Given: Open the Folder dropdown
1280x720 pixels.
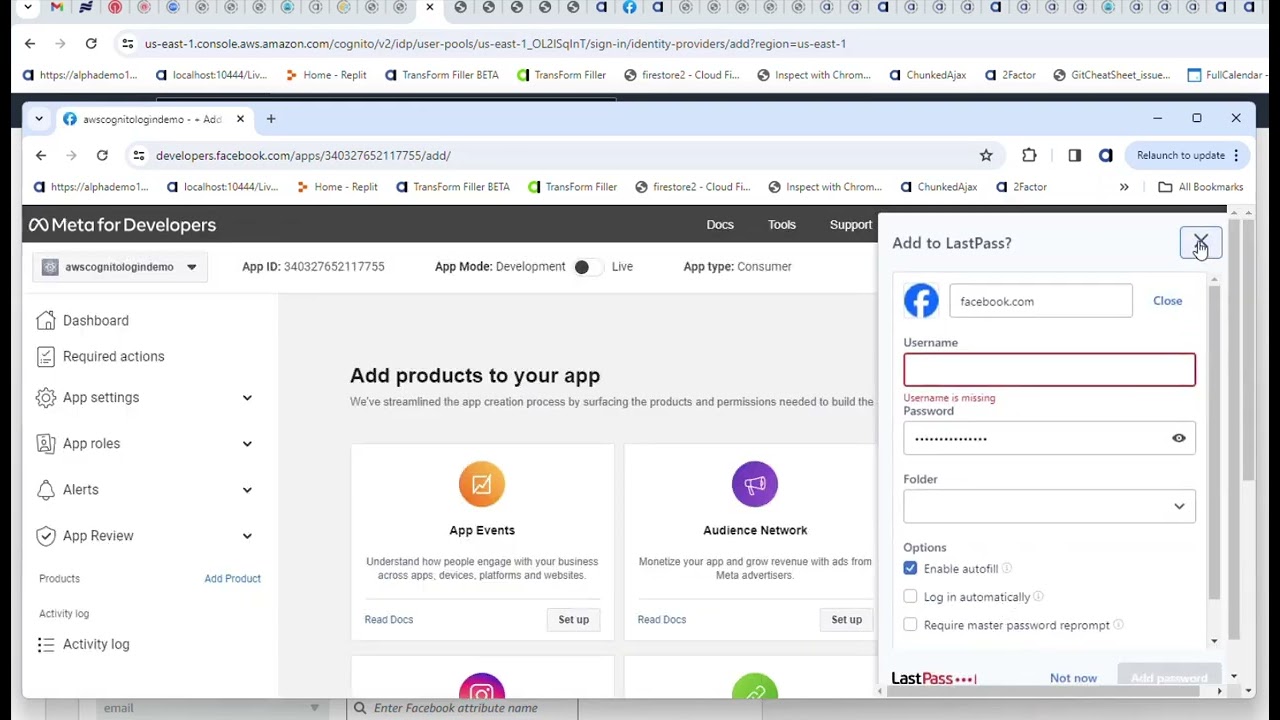Looking at the screenshot, I should (1049, 506).
